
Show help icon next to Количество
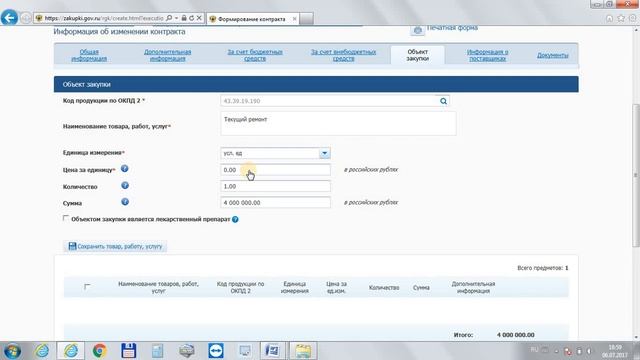[x=125, y=185]
